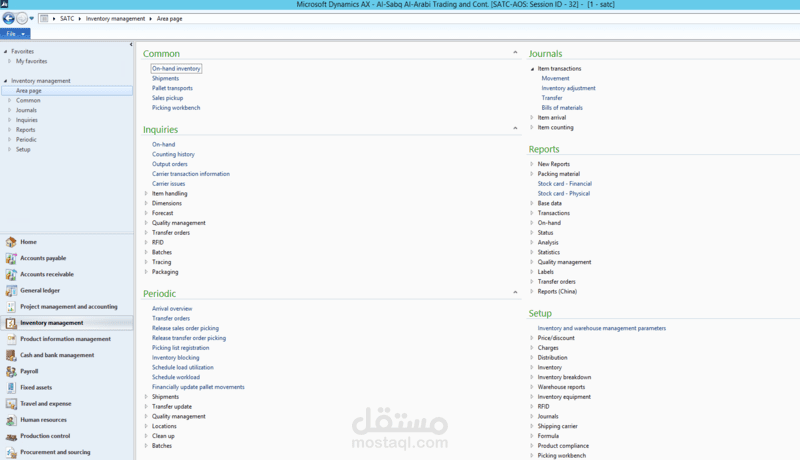Click the Journals section heading

(545, 54)
